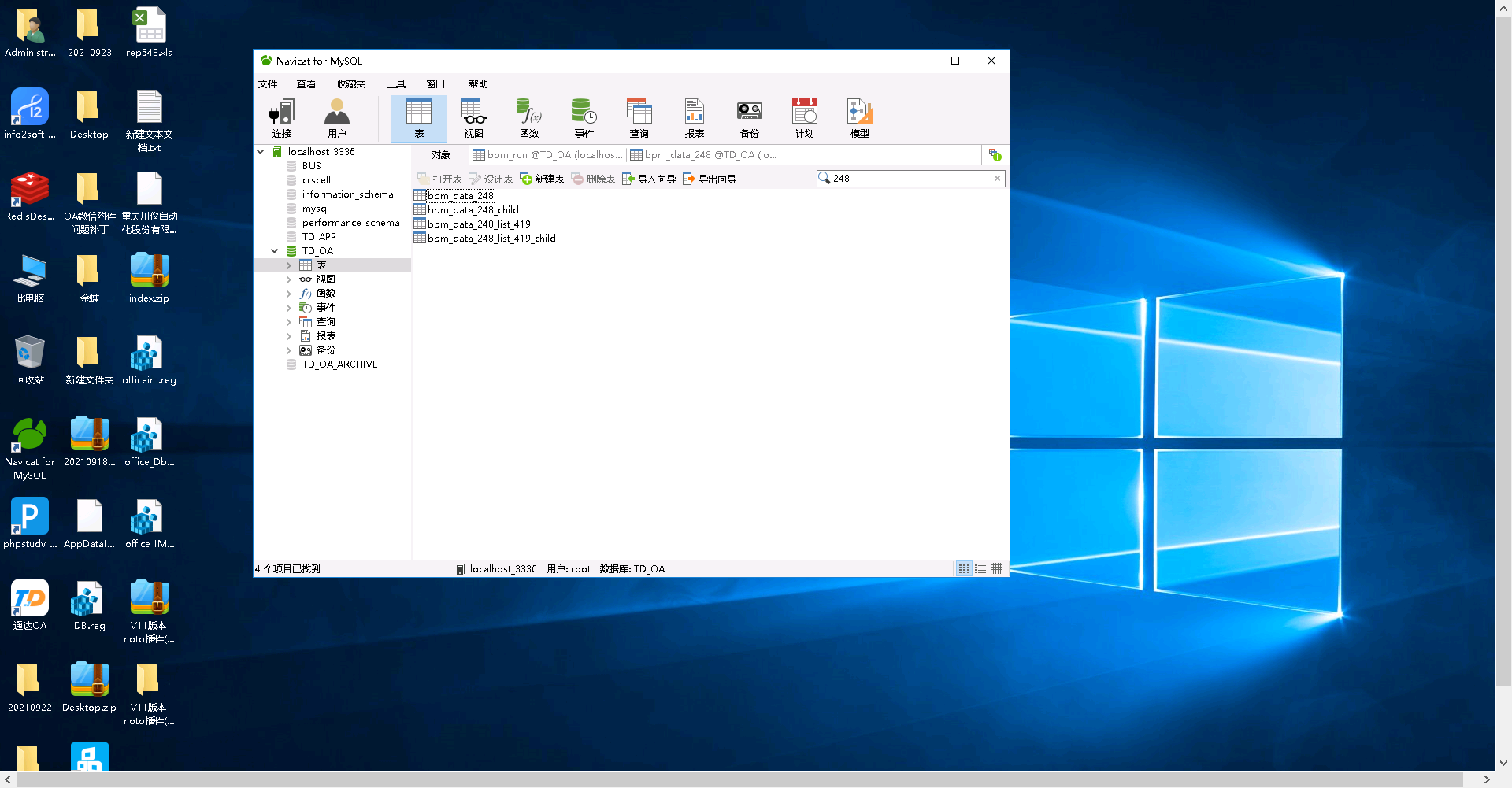This screenshot has width=1512, height=788.
Task: Switch to ER diagram view mode
Action: (x=997, y=569)
